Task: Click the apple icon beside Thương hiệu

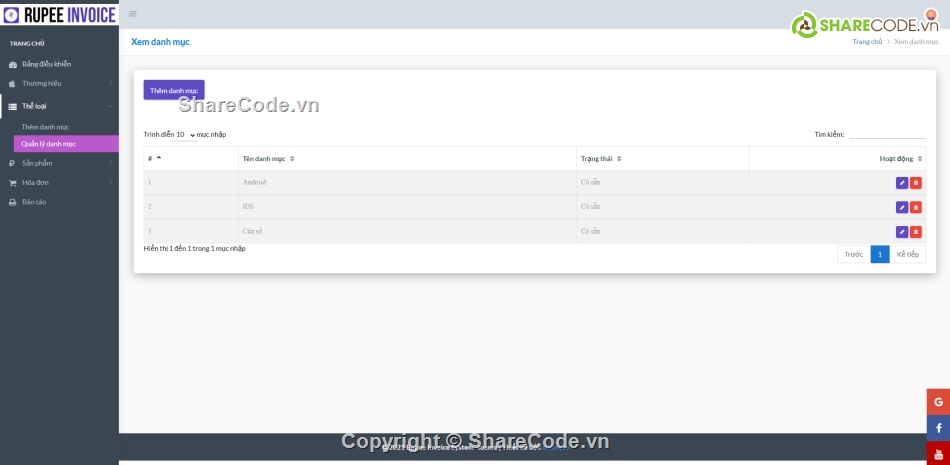Action: pos(12,84)
